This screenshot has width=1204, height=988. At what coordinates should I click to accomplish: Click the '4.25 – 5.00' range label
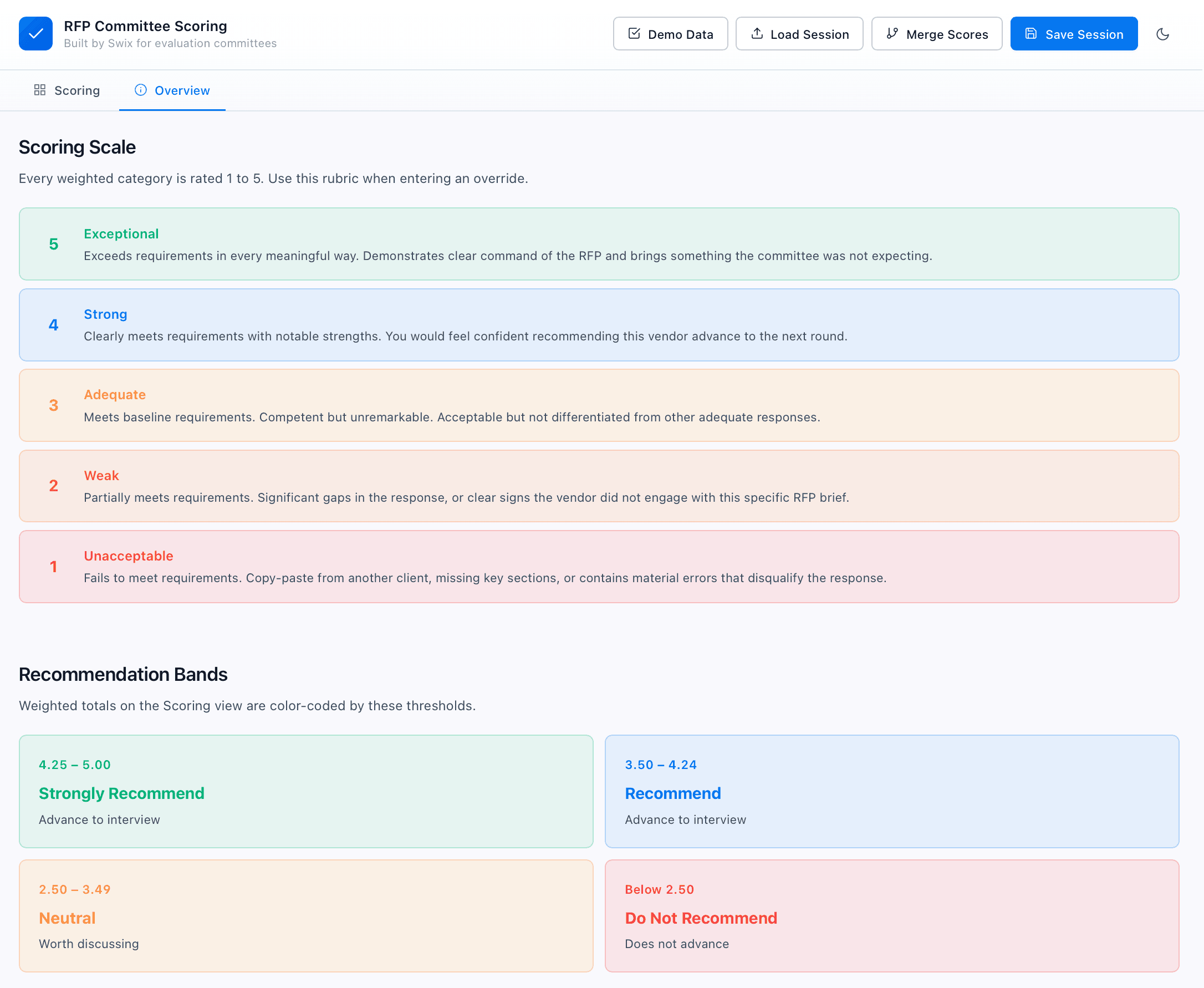coord(74,765)
